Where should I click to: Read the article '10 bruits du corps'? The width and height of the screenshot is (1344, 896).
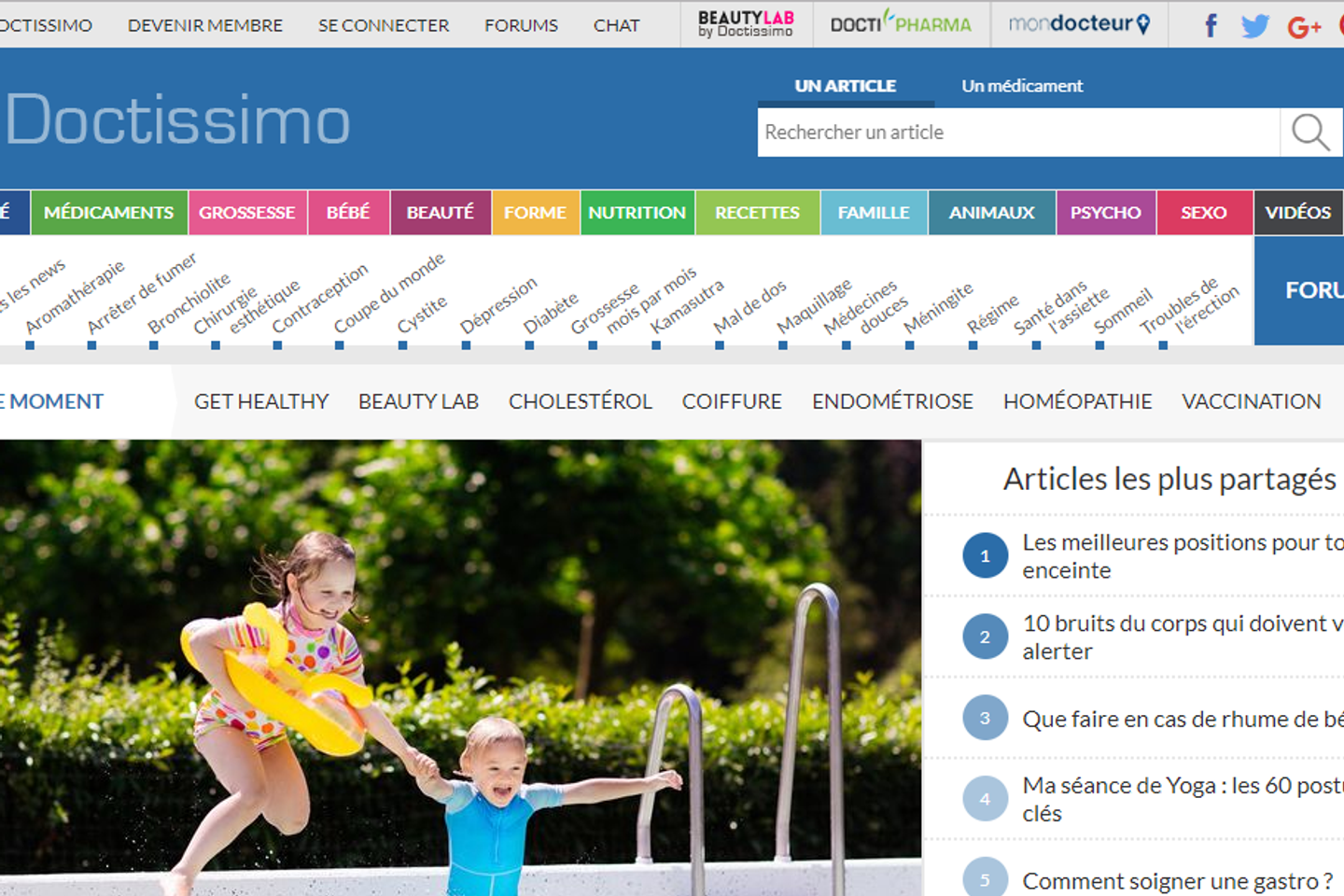(1183, 637)
